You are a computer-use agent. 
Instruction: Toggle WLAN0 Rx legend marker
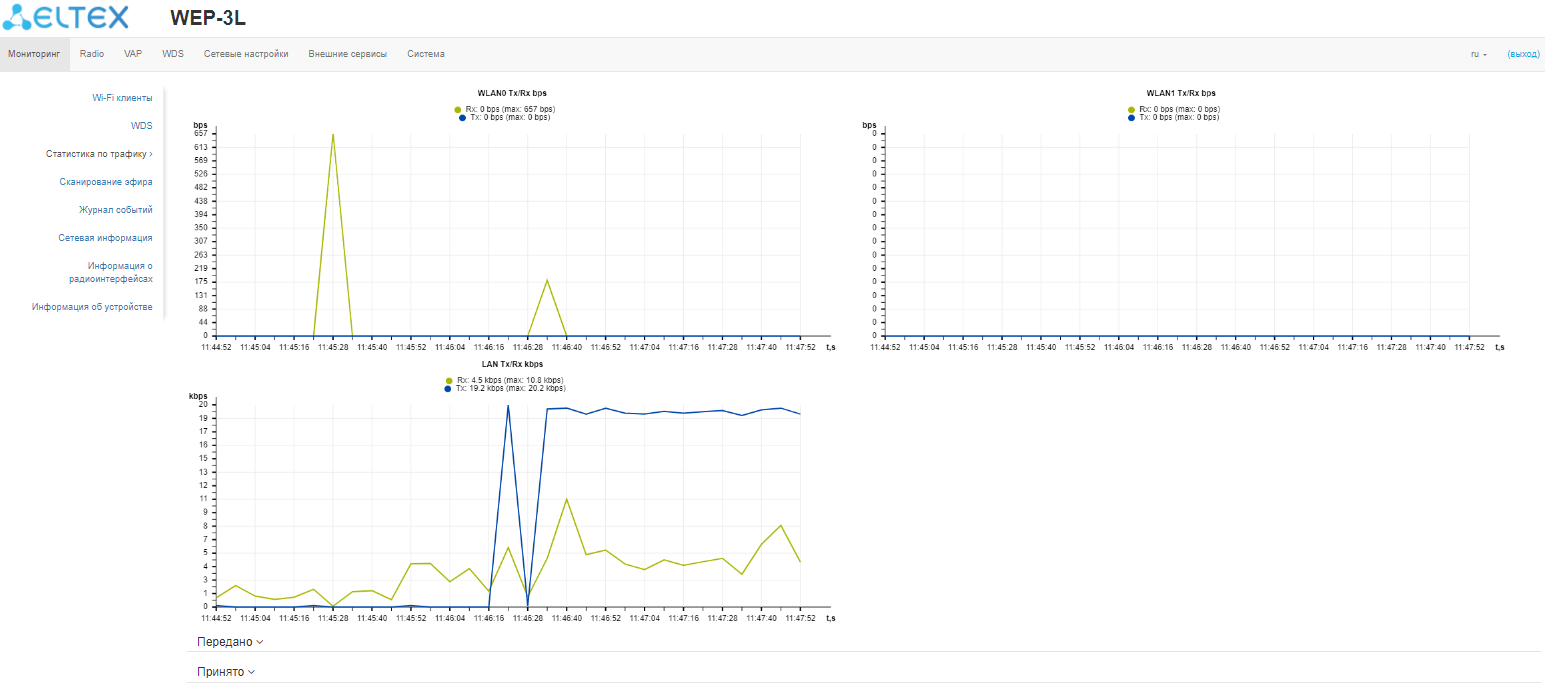[x=458, y=109]
